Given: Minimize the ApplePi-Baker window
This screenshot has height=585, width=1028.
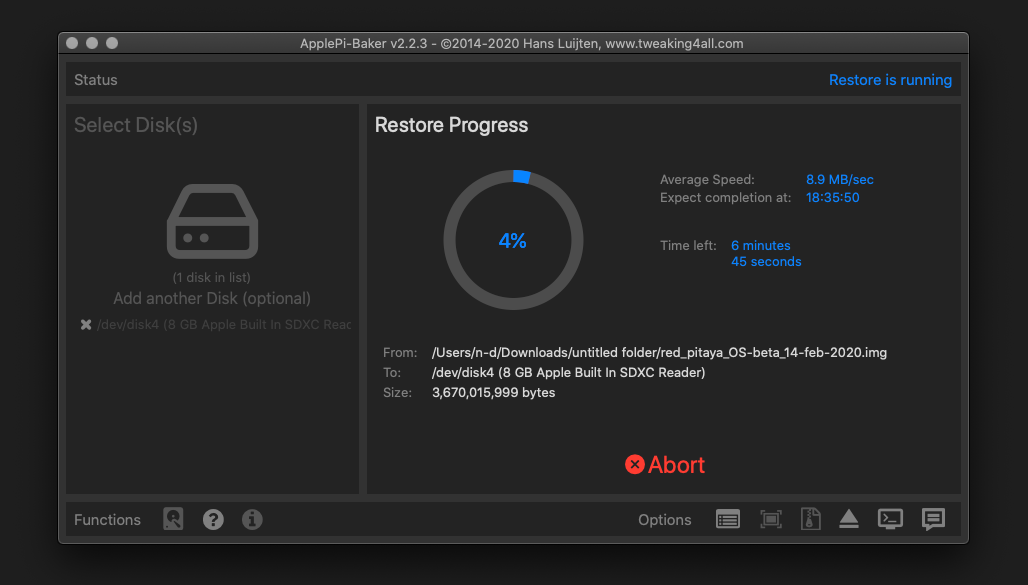Looking at the screenshot, I should (92, 43).
